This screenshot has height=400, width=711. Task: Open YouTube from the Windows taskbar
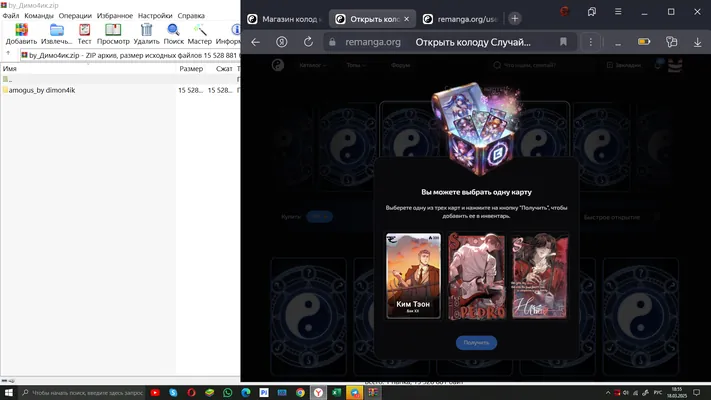155,393
